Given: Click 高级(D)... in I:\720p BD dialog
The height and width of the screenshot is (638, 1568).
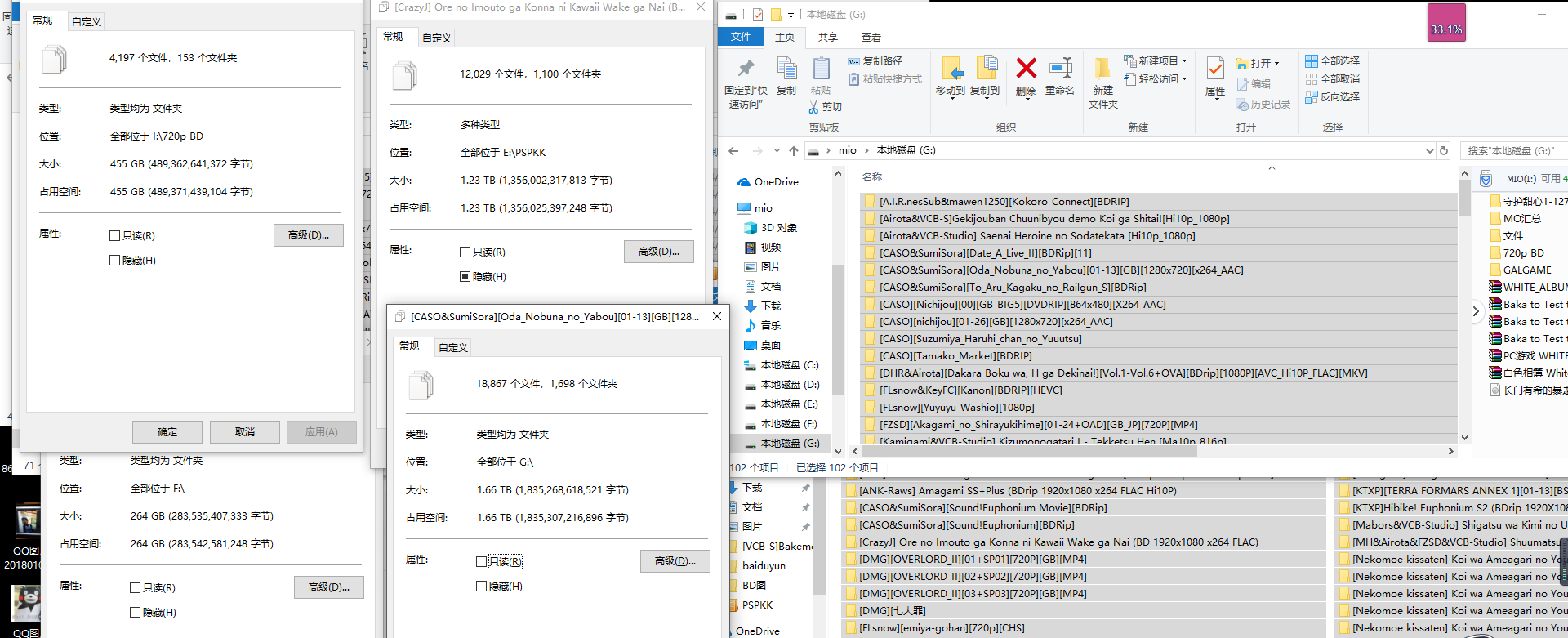Looking at the screenshot, I should click(309, 235).
